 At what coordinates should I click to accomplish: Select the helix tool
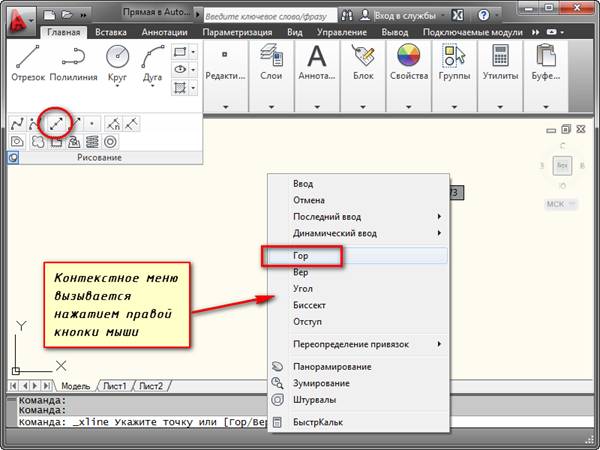pos(92,142)
